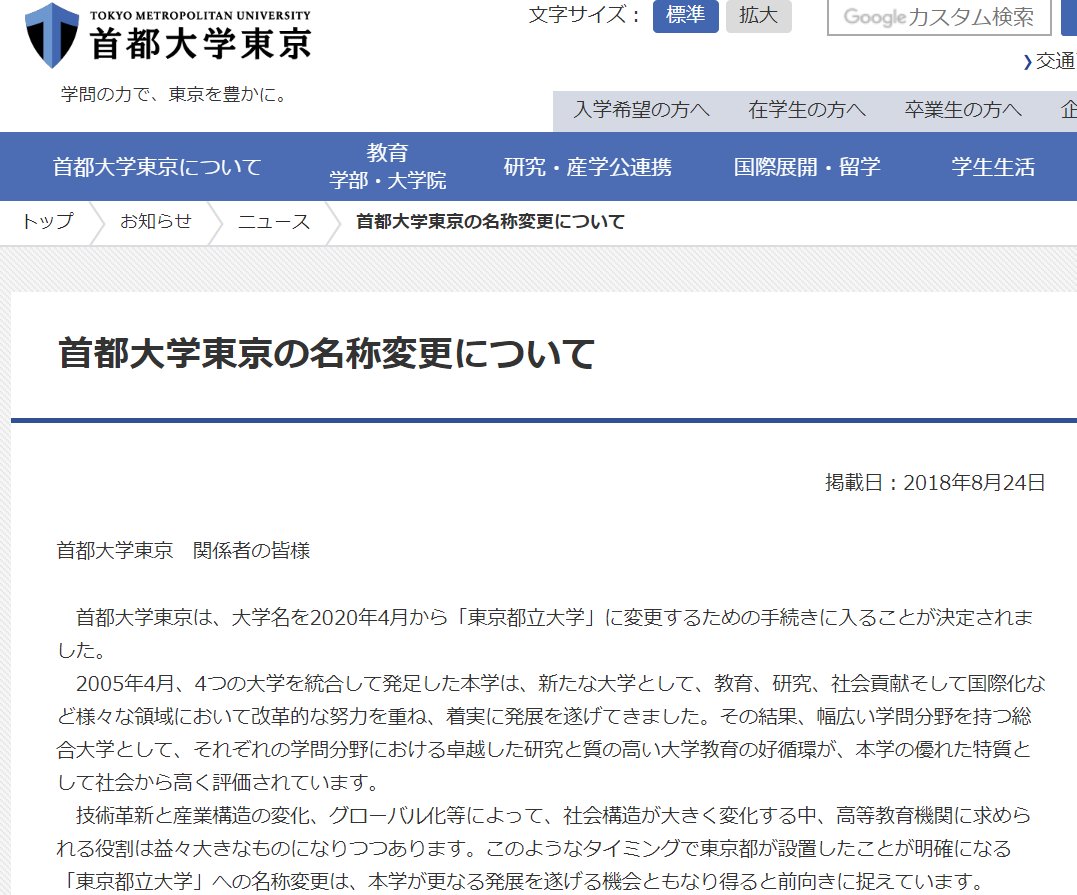
Task: Click line starting して社会から高く評価
Action: [x=218, y=782]
